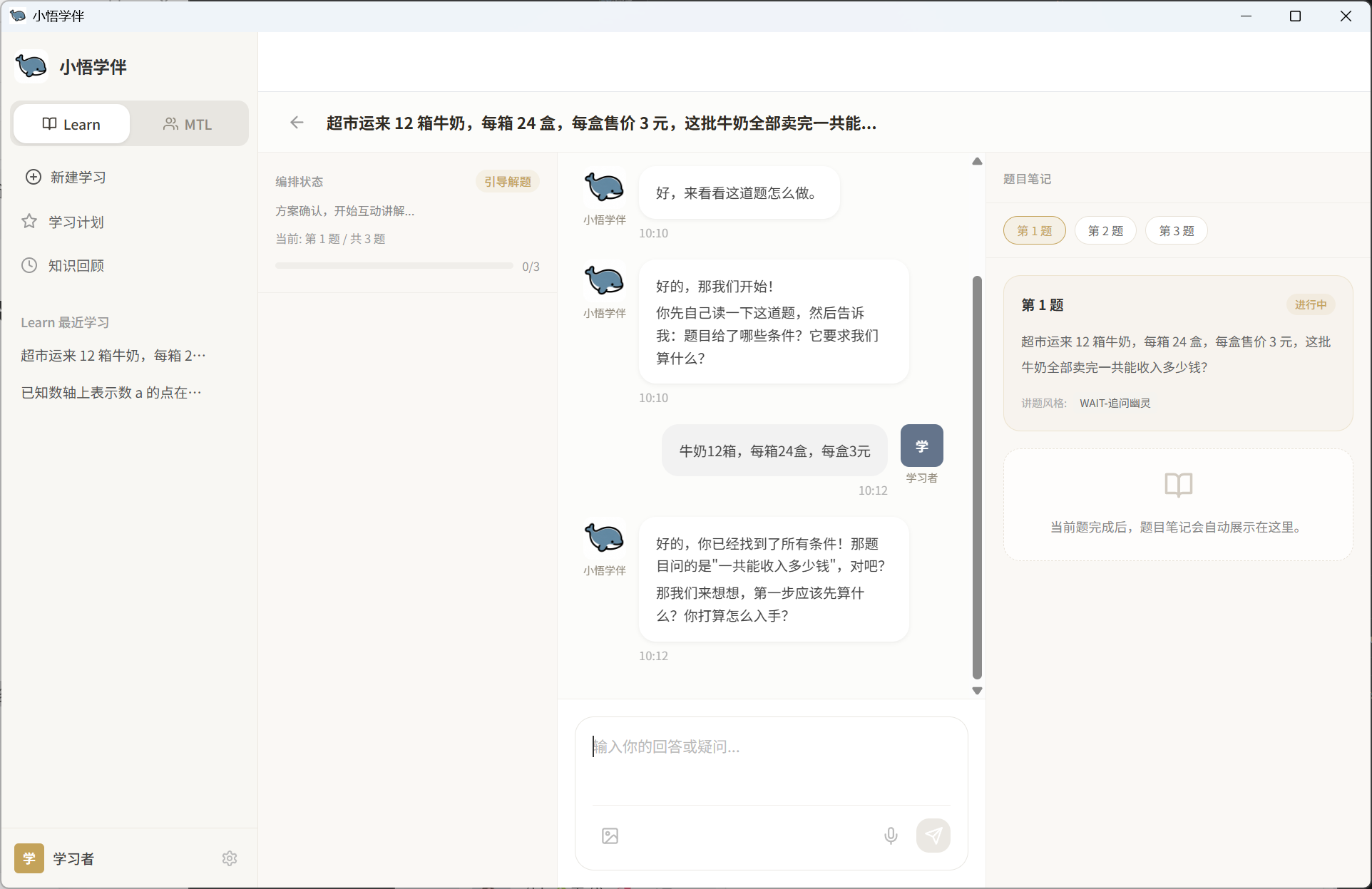Viewport: 1372px width, 889px height.
Task: Switch to the MTL tab
Action: (188, 124)
